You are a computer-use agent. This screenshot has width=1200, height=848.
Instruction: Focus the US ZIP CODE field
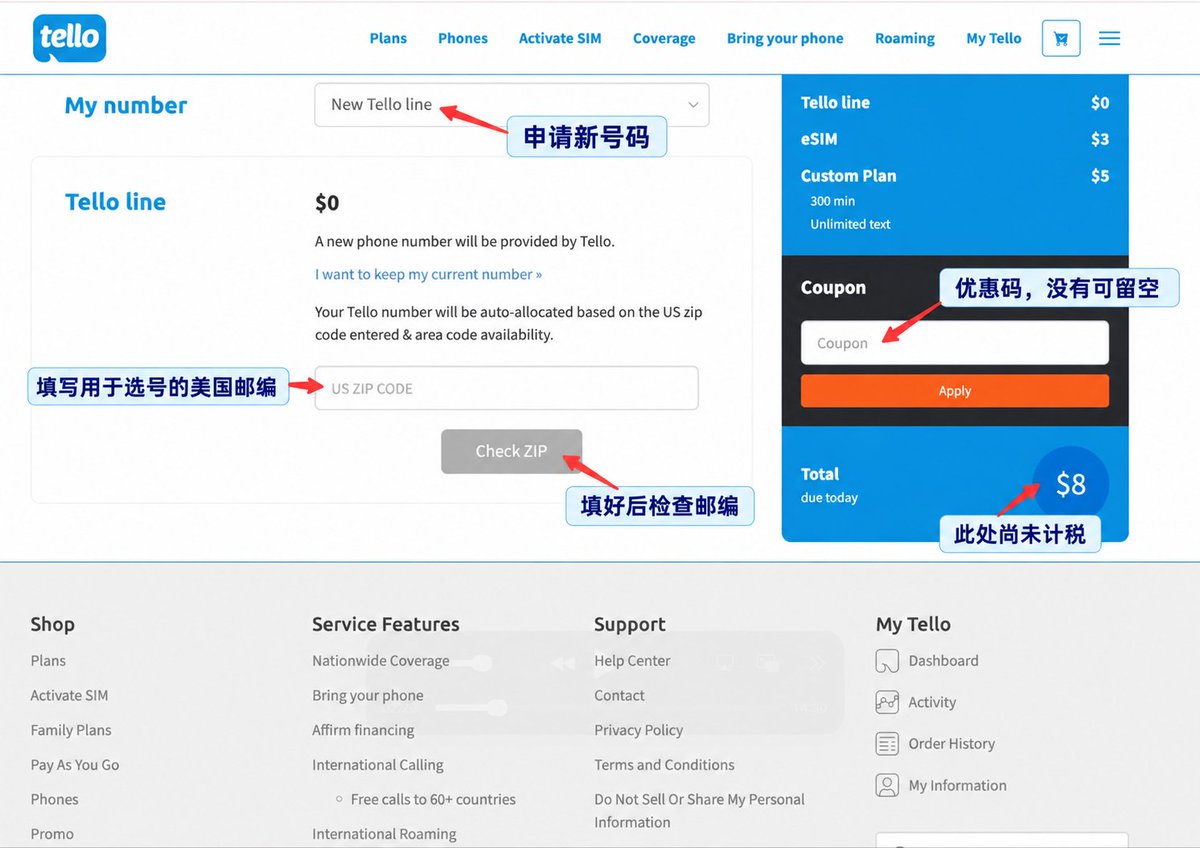pos(506,388)
